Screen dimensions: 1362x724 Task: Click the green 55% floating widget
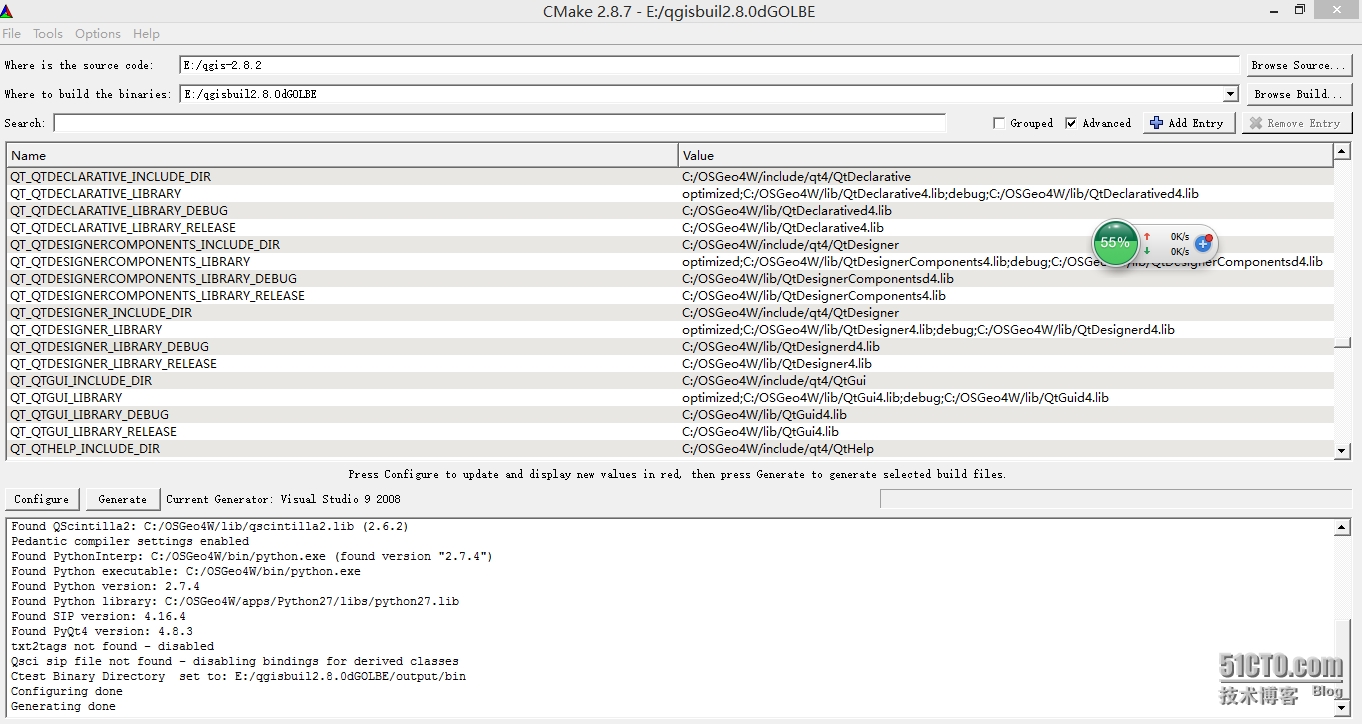point(1114,243)
